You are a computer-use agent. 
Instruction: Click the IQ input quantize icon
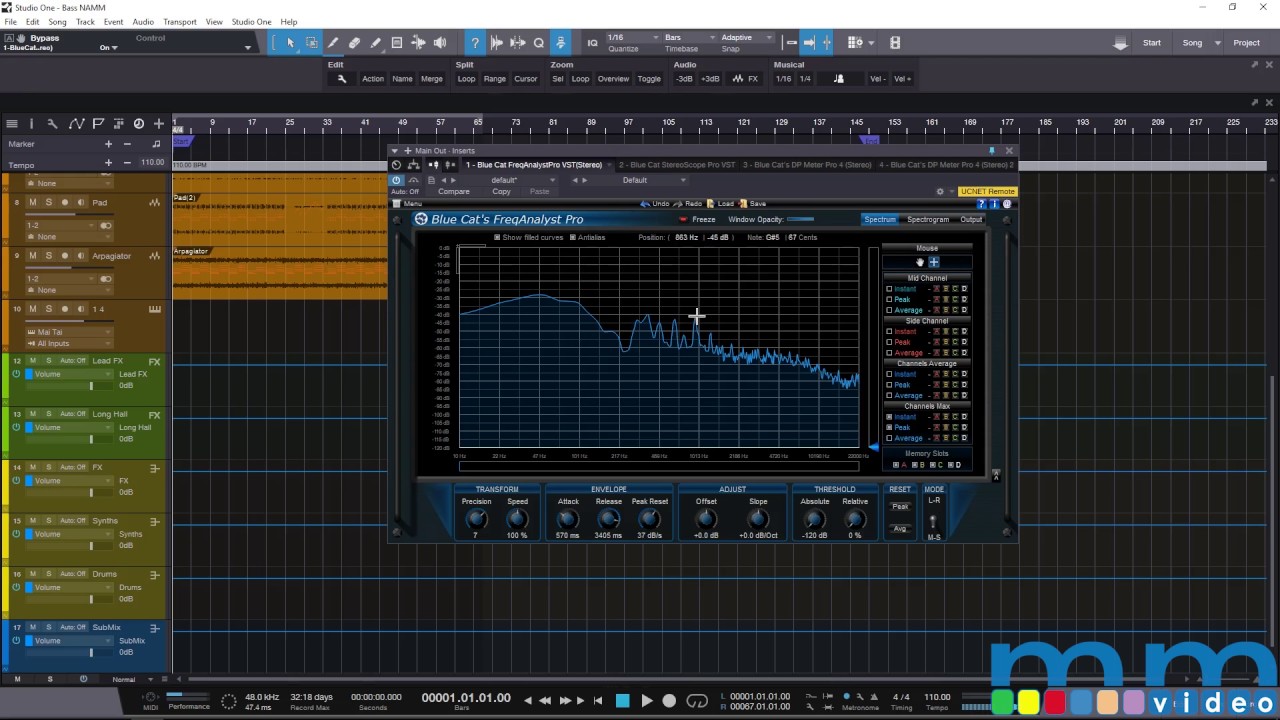coord(592,43)
